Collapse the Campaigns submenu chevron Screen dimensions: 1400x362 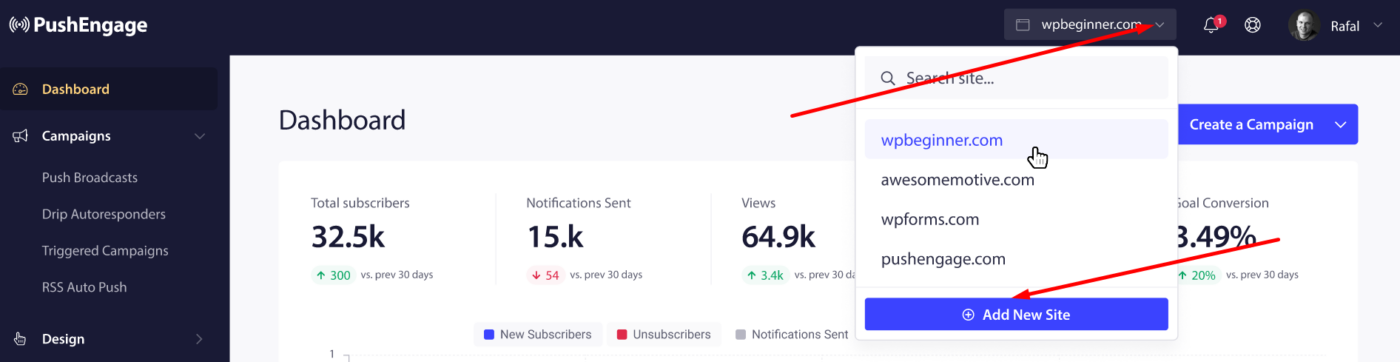point(199,136)
